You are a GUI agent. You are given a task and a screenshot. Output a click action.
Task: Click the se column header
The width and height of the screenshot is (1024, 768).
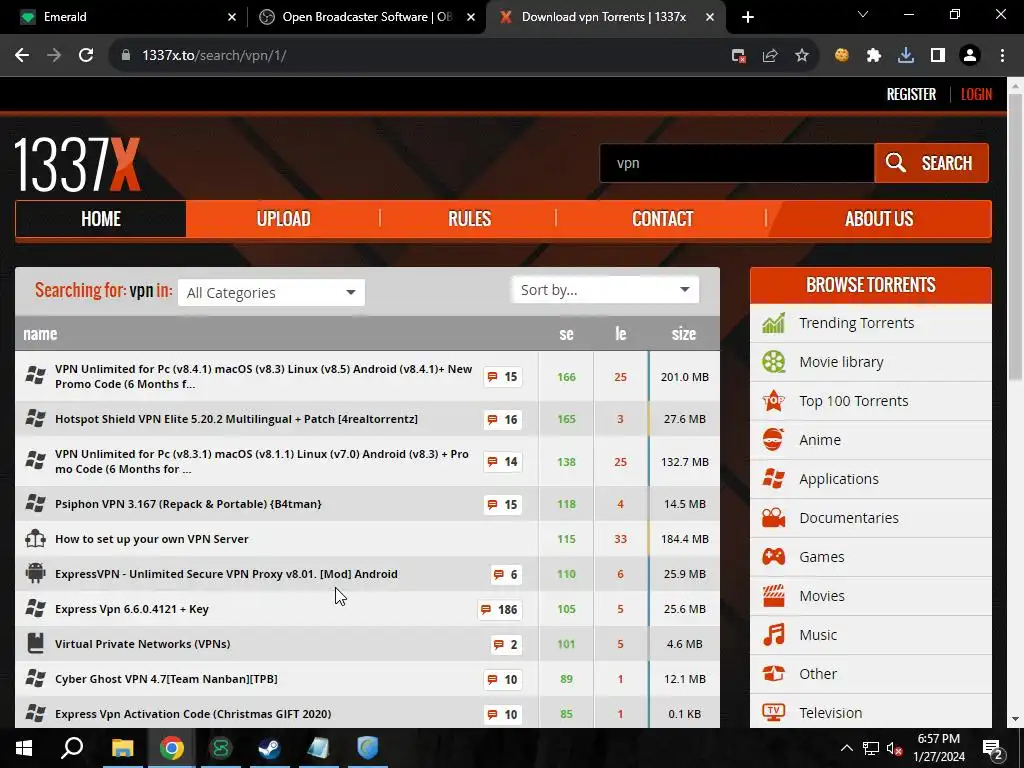pos(566,334)
